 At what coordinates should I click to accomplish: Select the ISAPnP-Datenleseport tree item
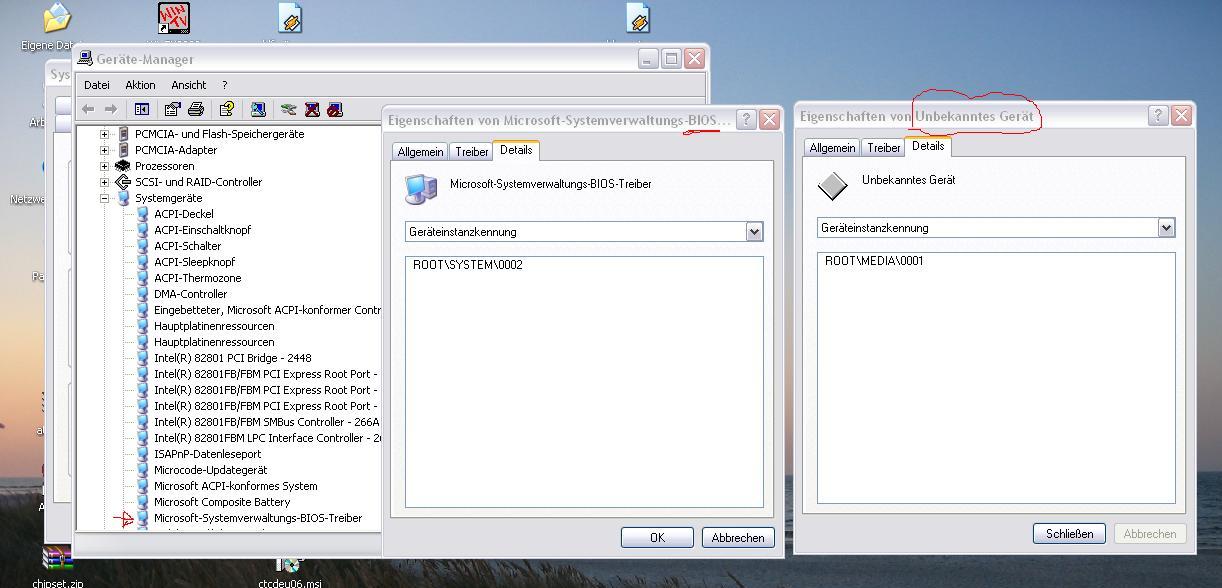coord(207,454)
